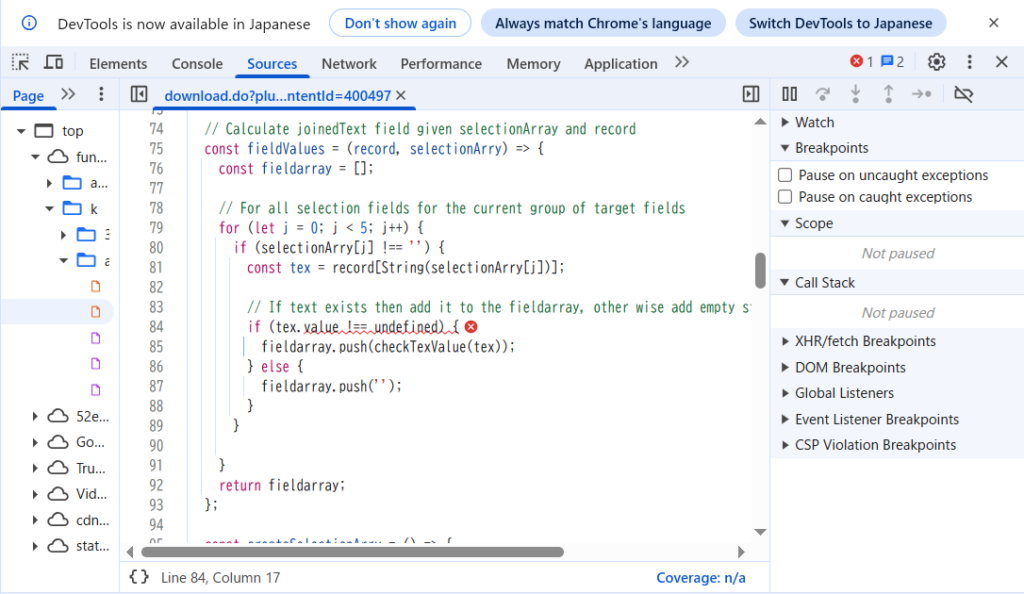Image resolution: width=1024 pixels, height=594 pixels.
Task: Click the pretty print braces icon
Action: tap(140, 577)
